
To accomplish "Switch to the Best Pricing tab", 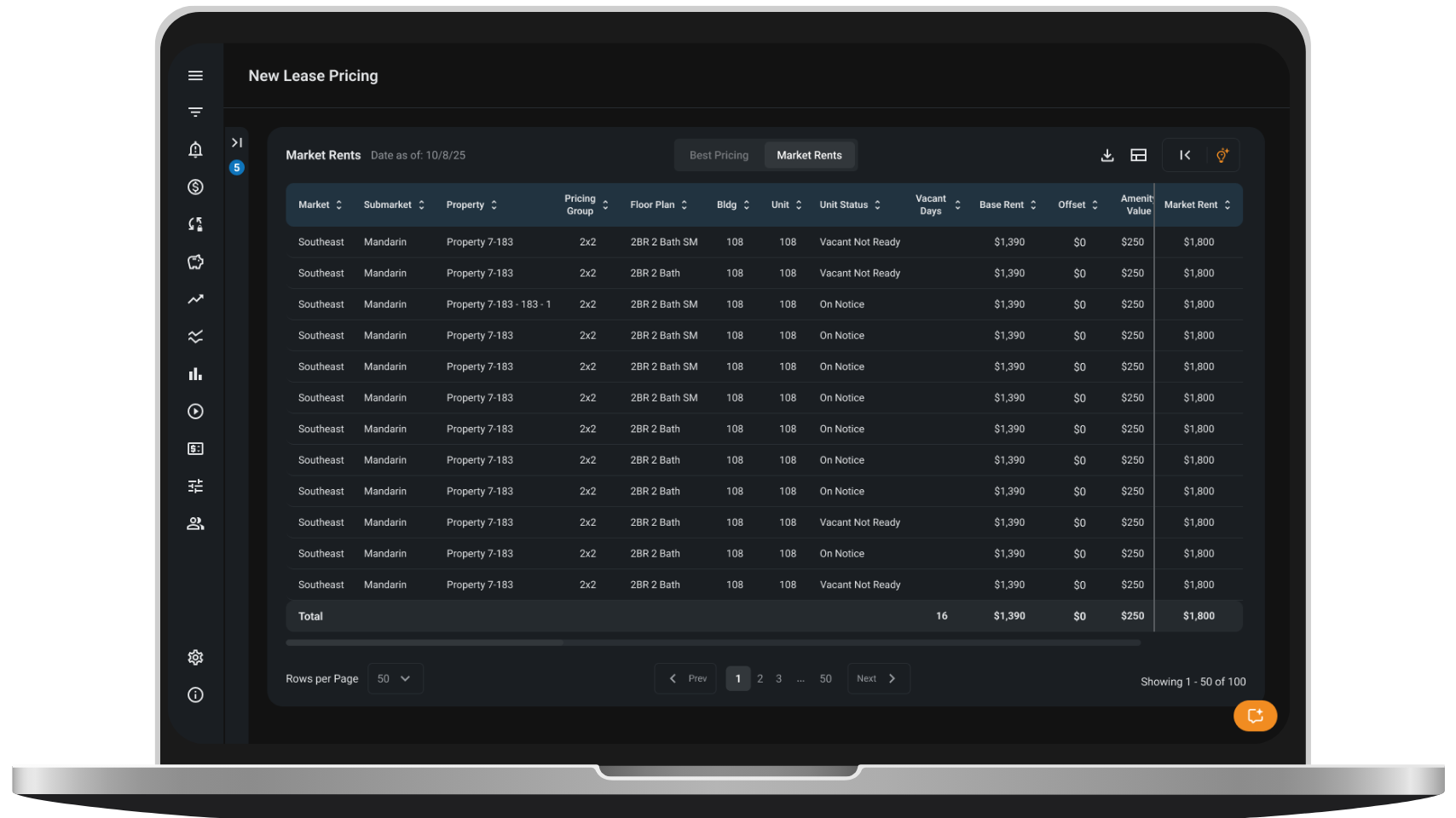I will point(719,155).
